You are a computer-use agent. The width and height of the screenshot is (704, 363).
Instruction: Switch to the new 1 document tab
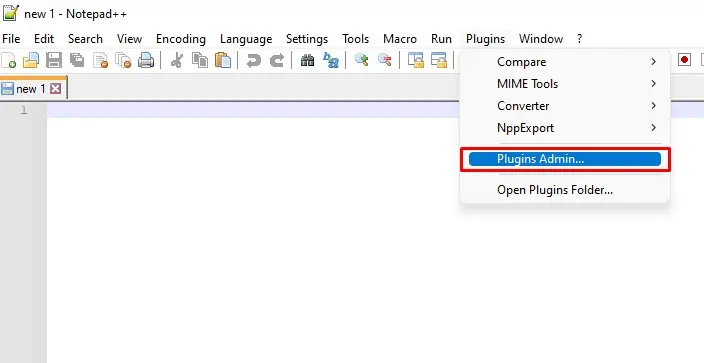point(33,89)
